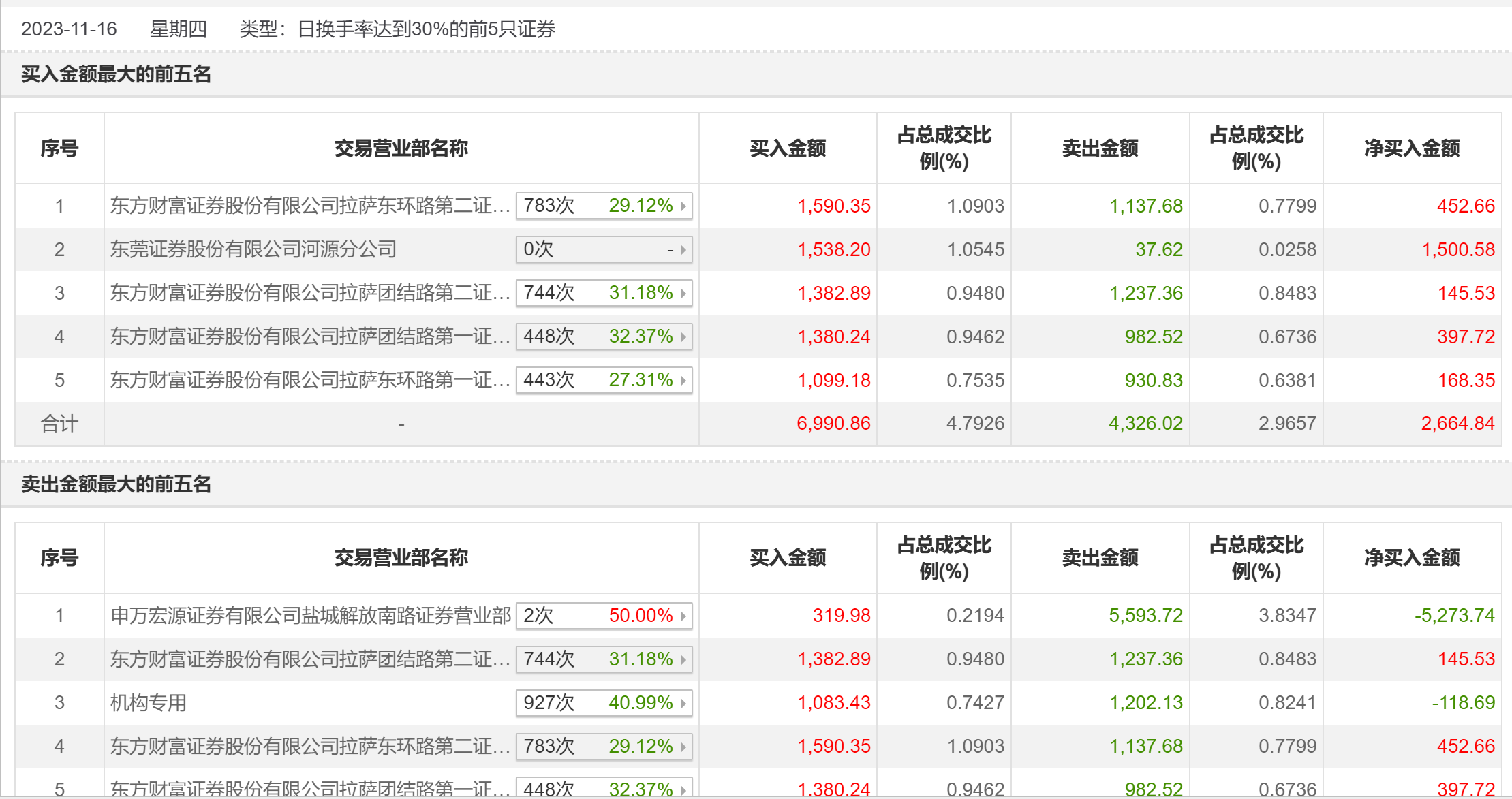Open 拉萨东环路第一证券 branch in buy row 5
This screenshot has width=1512, height=799.
pos(310,380)
